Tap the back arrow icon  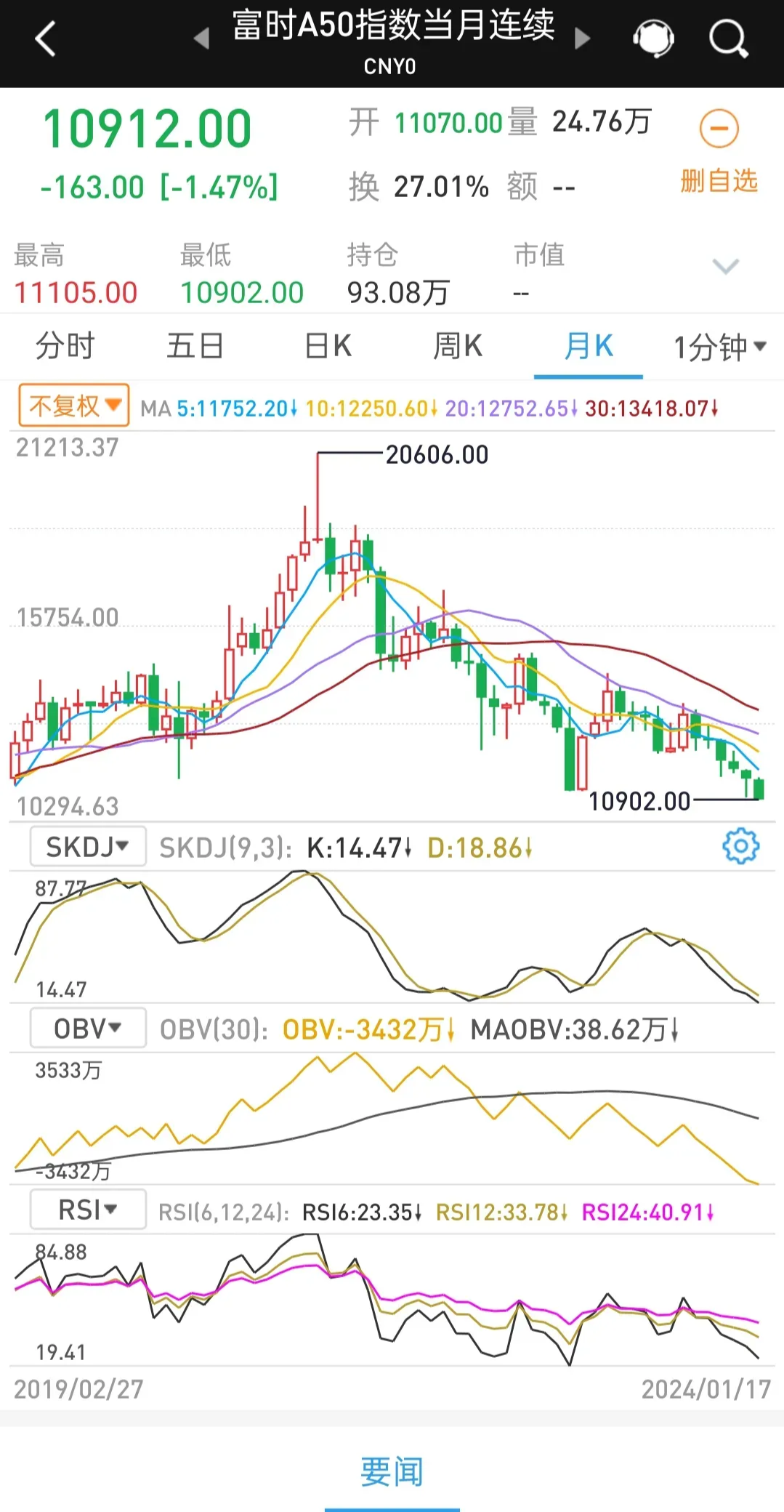(45, 39)
